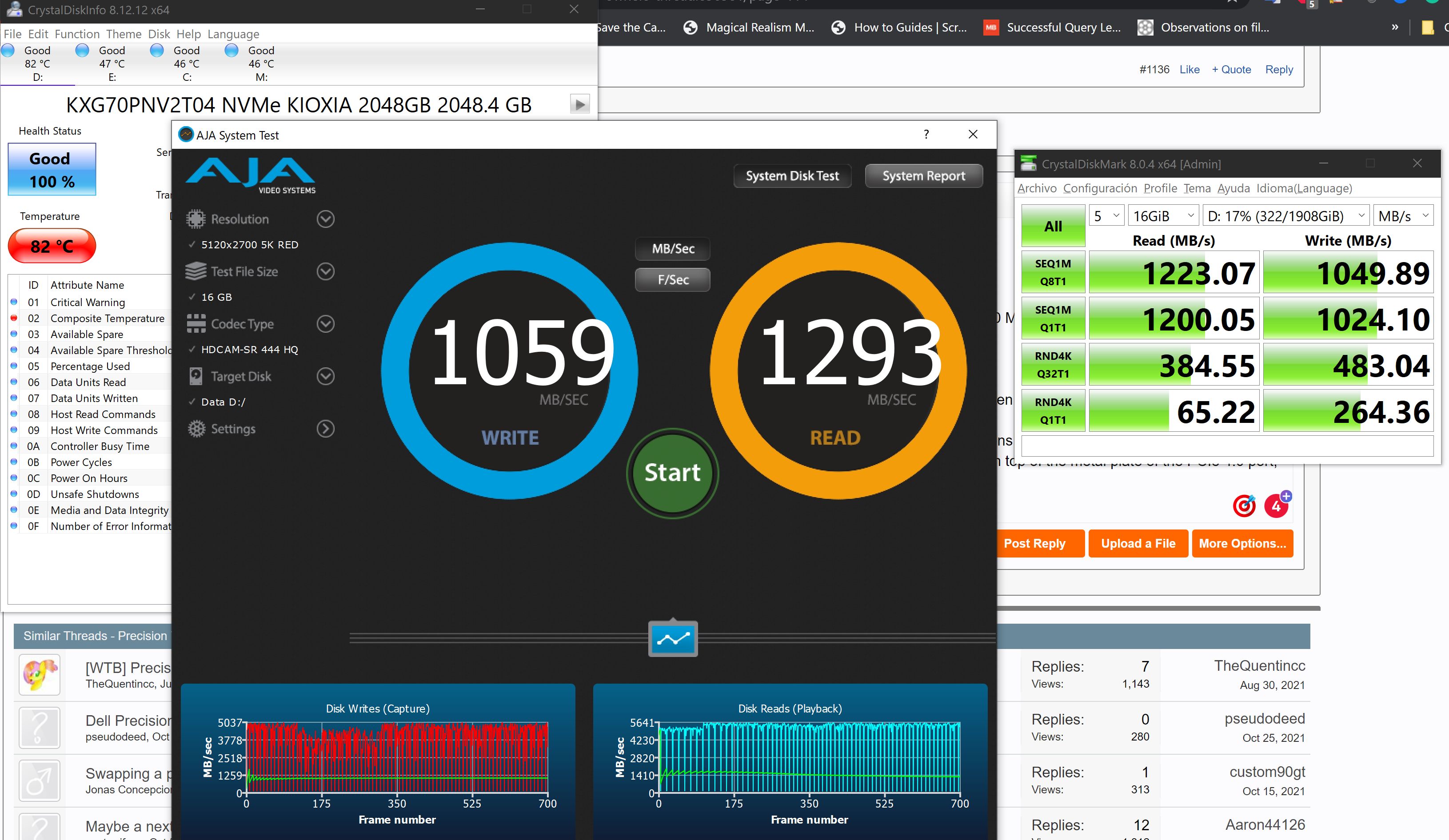
Task: Open CrystalDiskInfo Function menu
Action: (x=77, y=34)
